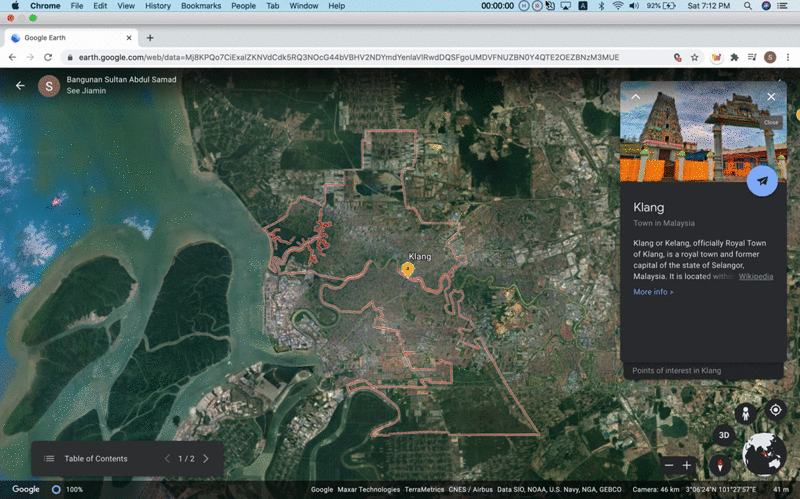Fly to my location using the target icon

tap(776, 410)
